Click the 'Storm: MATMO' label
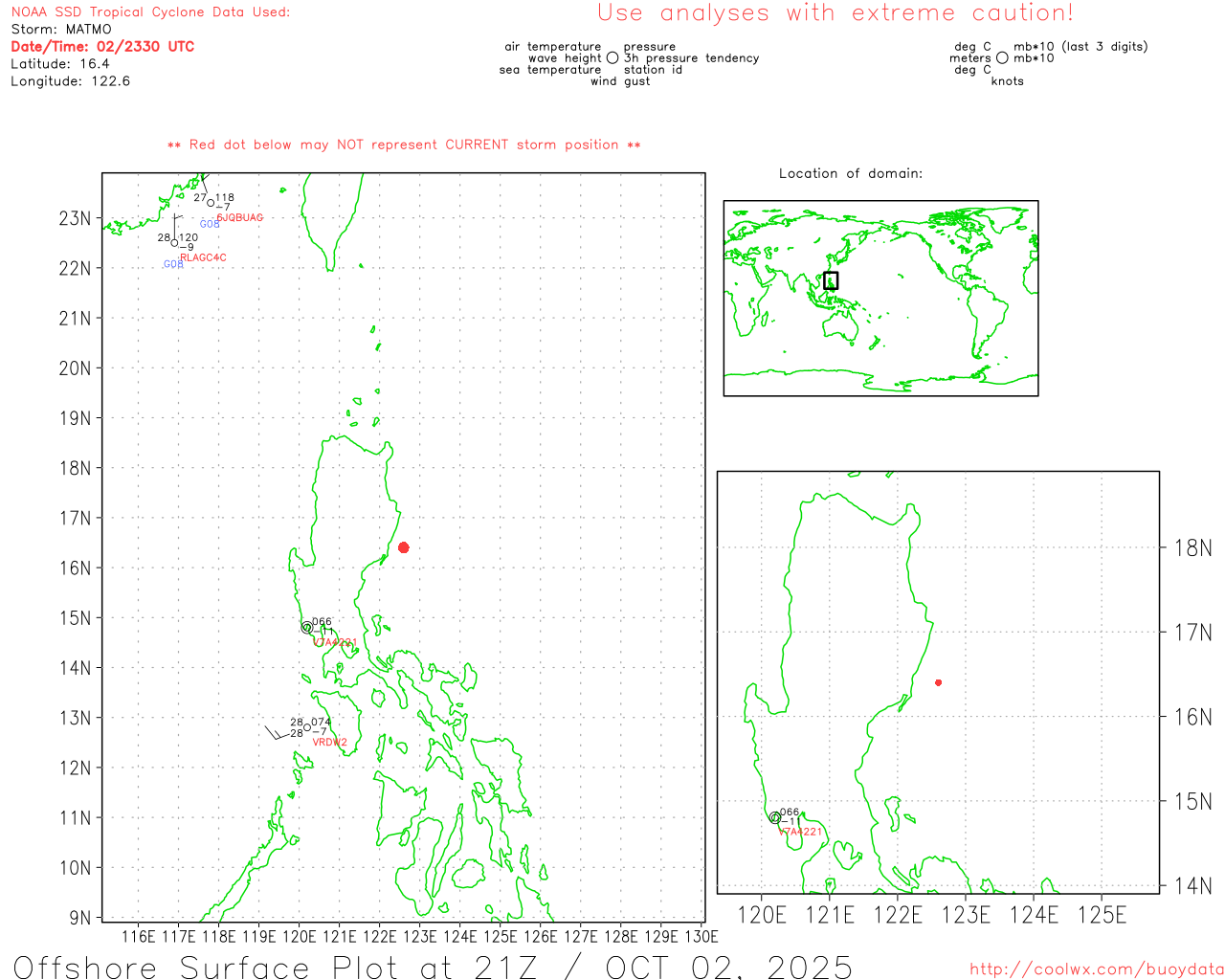Viewport: 1225px width, 980px height. pos(61,30)
